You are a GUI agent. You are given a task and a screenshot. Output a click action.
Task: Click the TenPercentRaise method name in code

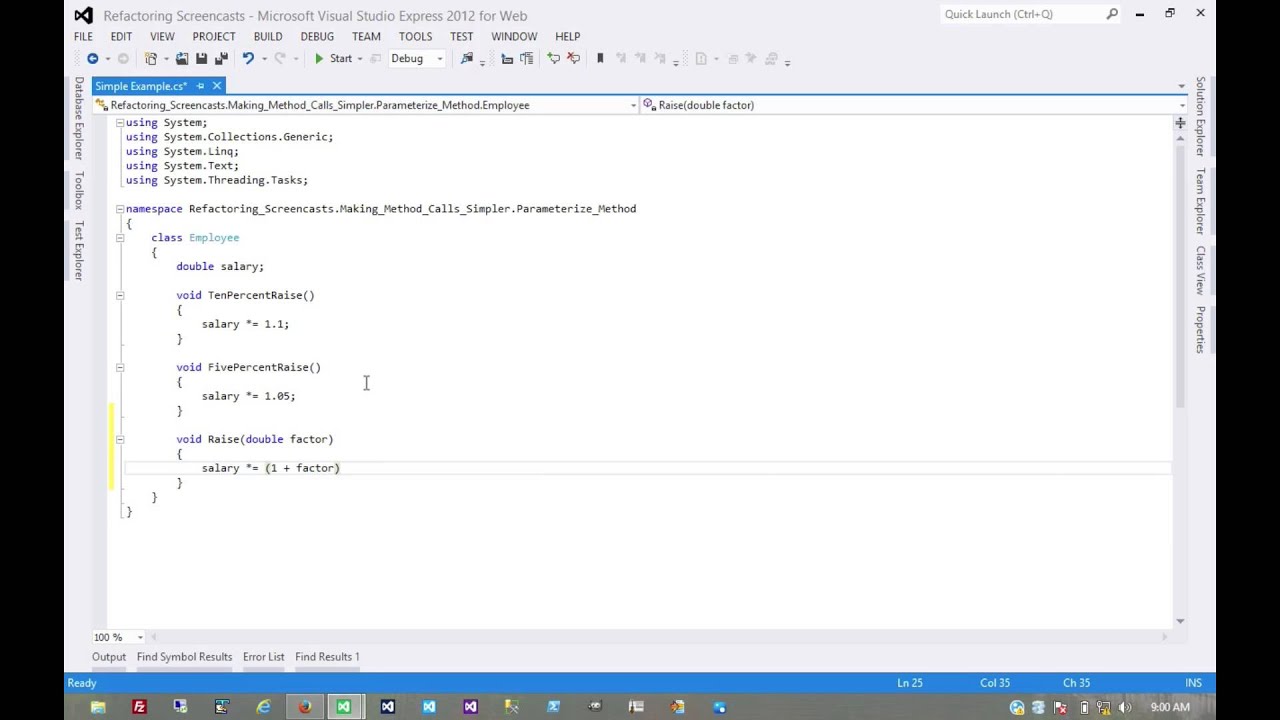(257, 295)
